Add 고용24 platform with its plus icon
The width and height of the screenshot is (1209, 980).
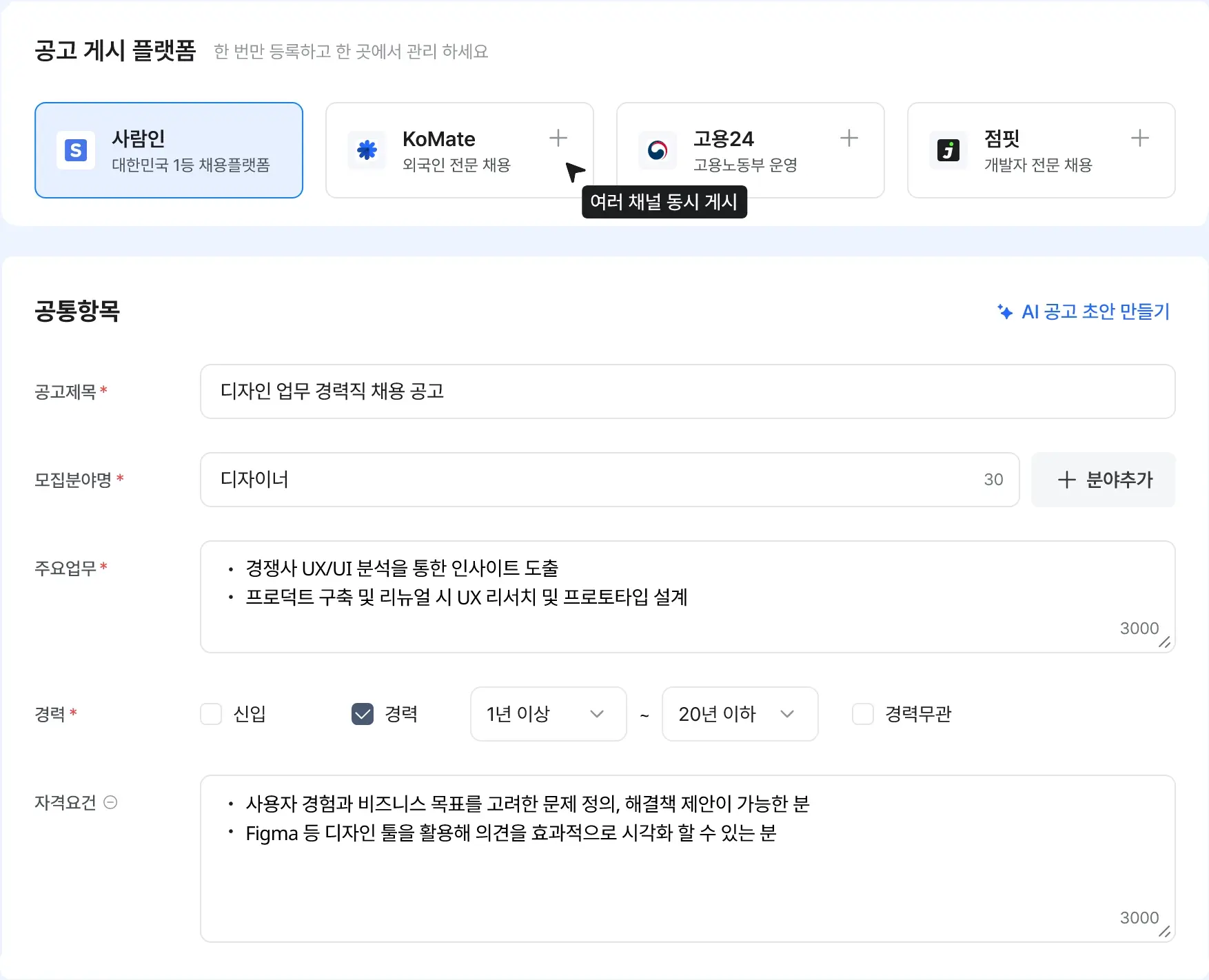coord(849,138)
